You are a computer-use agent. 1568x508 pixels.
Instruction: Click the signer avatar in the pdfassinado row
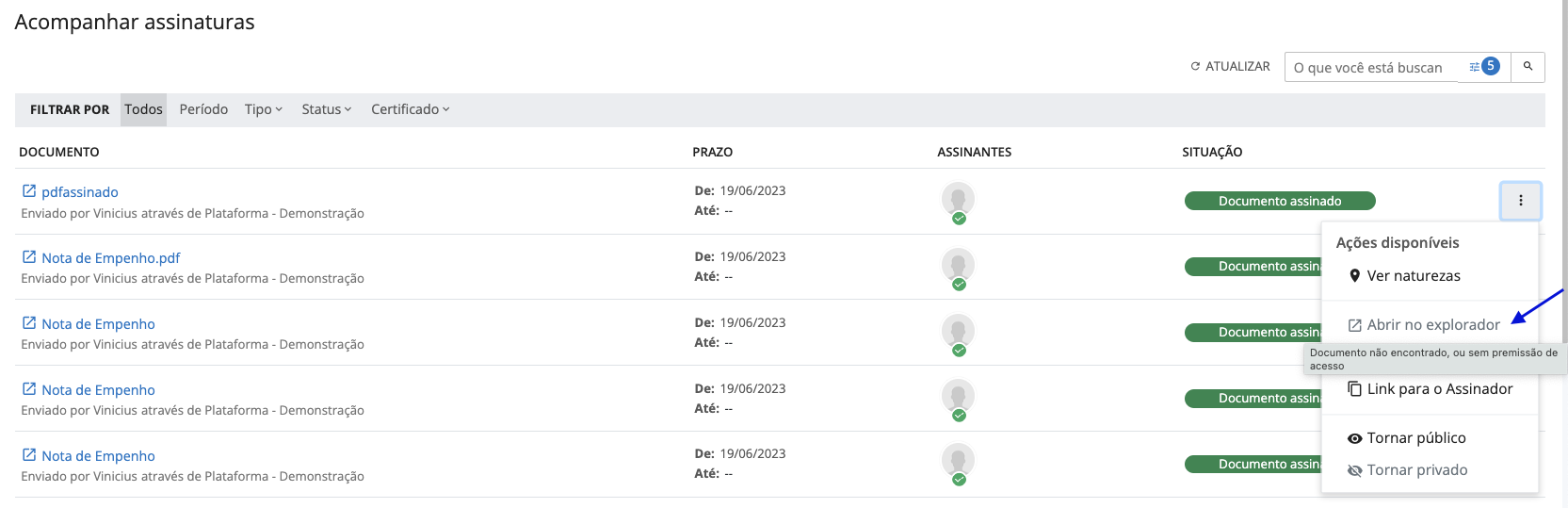[958, 200]
